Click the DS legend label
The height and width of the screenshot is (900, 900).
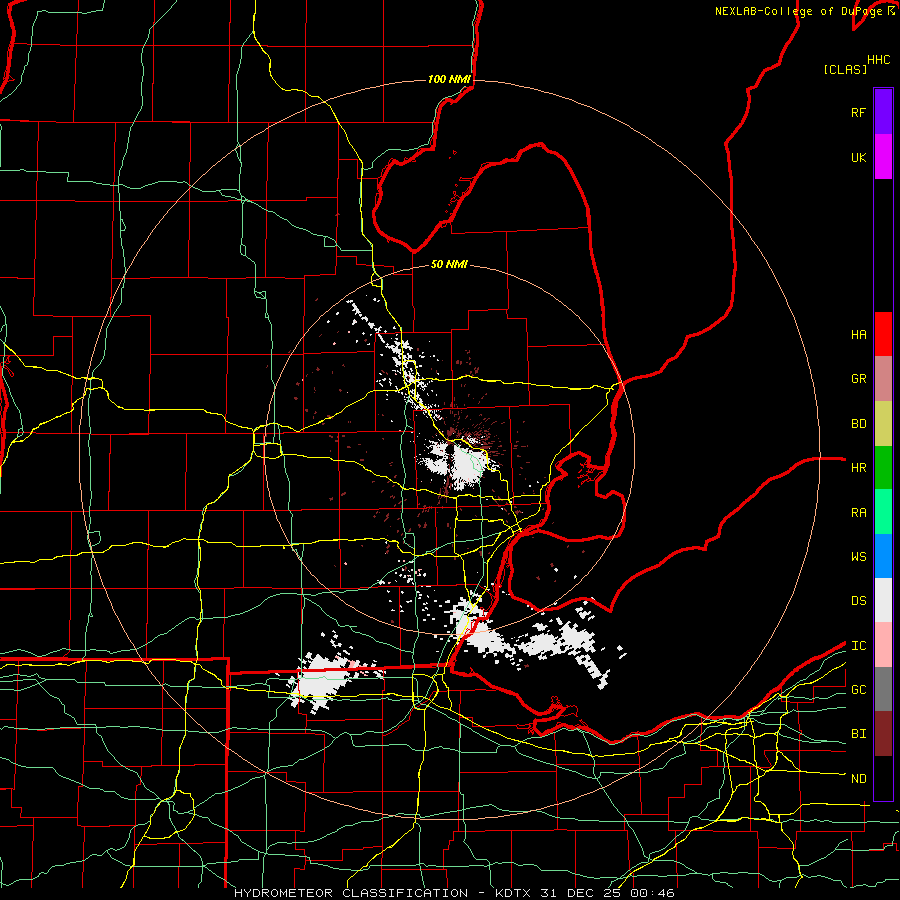tap(858, 601)
